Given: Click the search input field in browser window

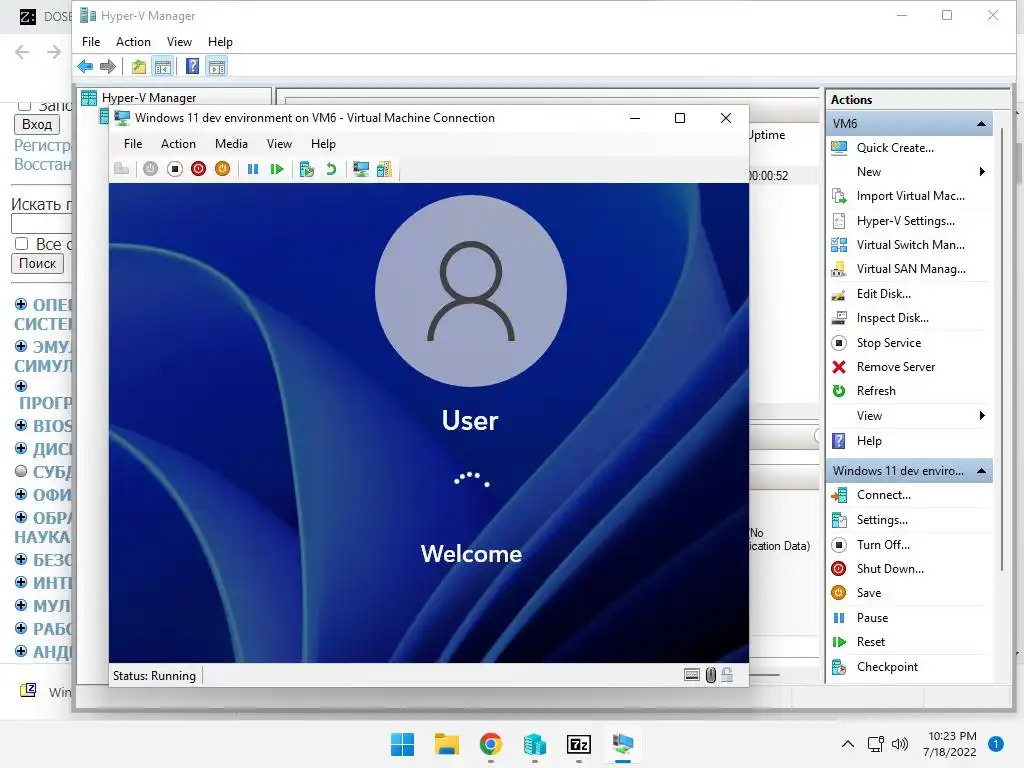Looking at the screenshot, I should point(41,223).
